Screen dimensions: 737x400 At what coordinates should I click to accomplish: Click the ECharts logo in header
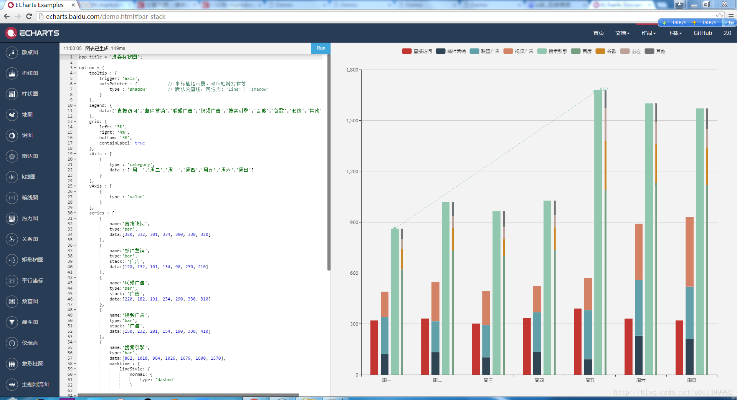tap(30, 33)
